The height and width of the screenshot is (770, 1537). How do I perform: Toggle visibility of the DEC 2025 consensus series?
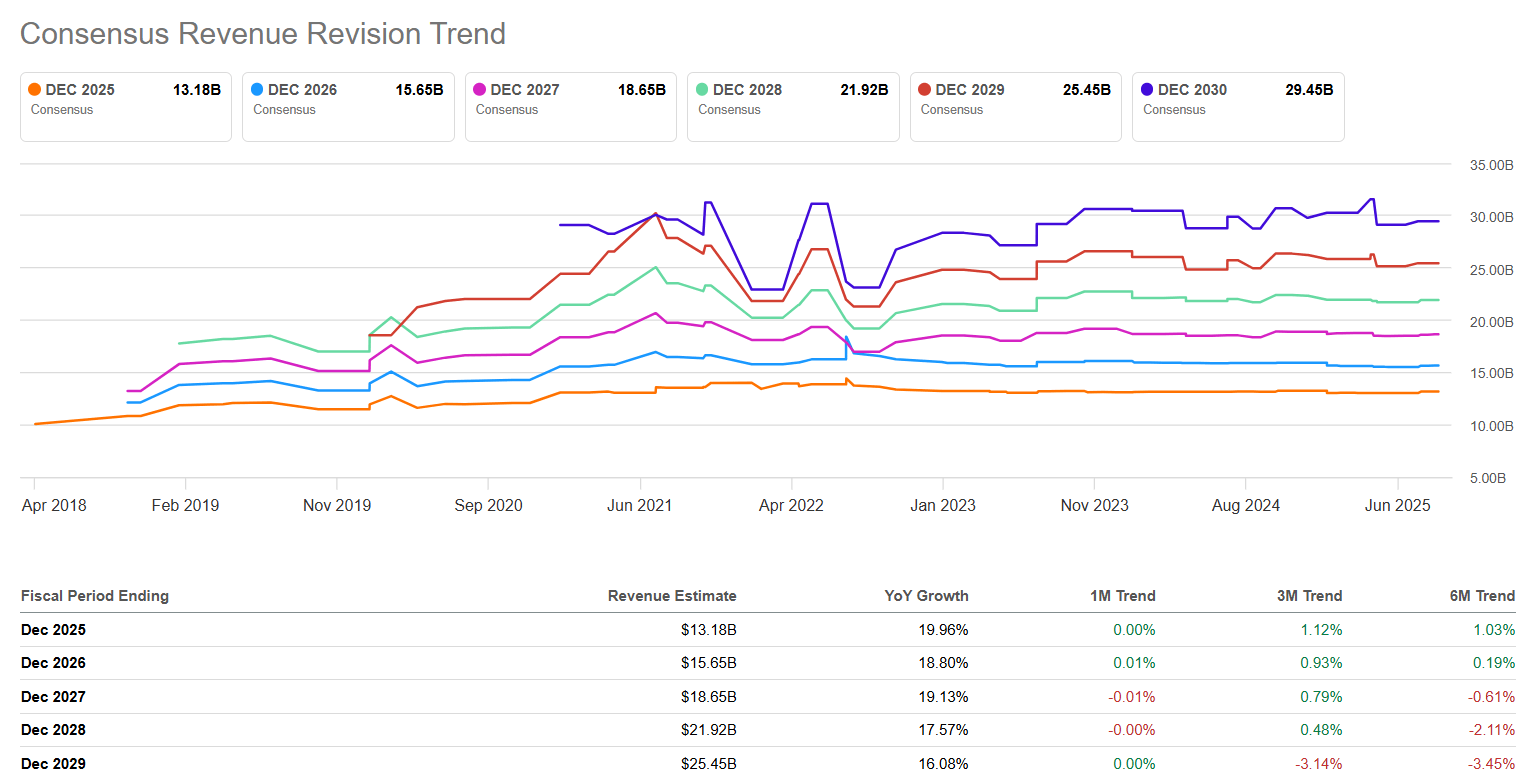[x=125, y=107]
